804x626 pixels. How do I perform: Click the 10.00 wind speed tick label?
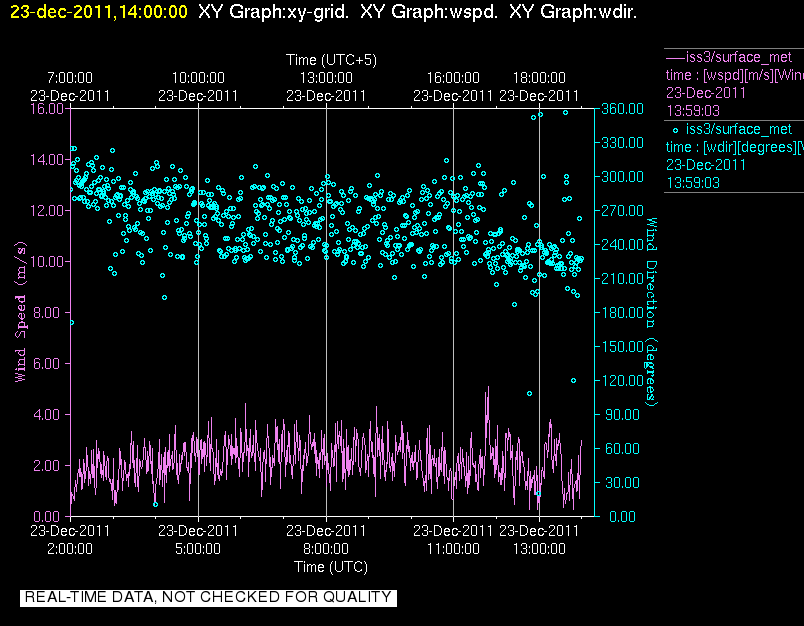coord(47,261)
